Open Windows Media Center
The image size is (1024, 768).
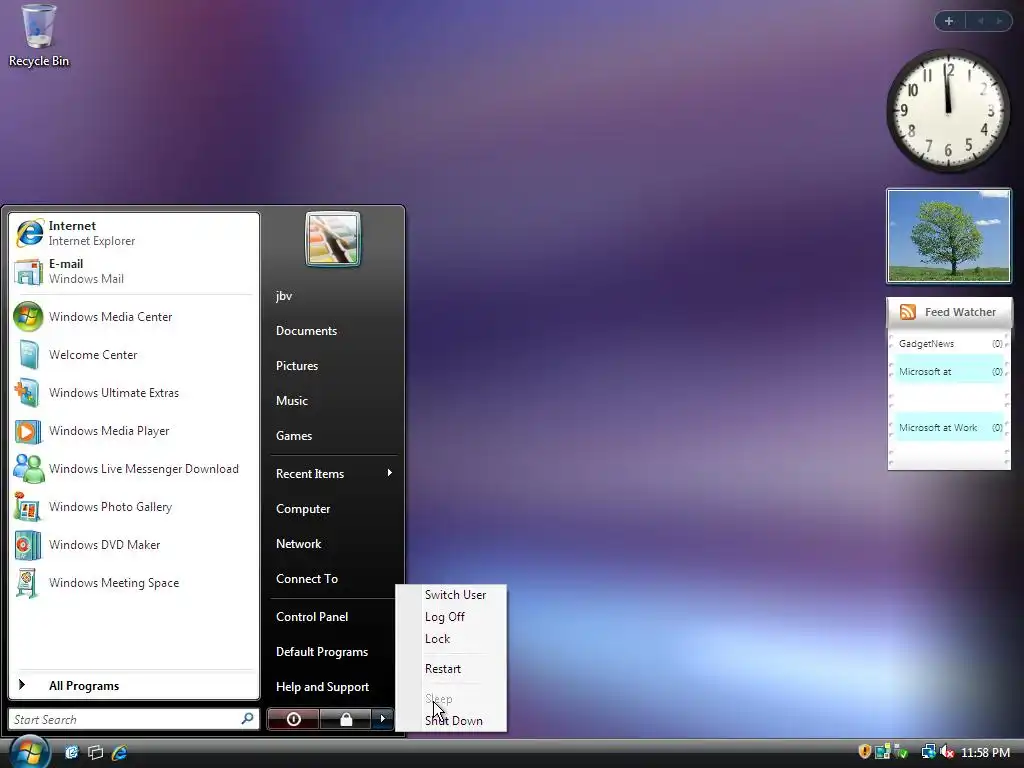(x=134, y=317)
